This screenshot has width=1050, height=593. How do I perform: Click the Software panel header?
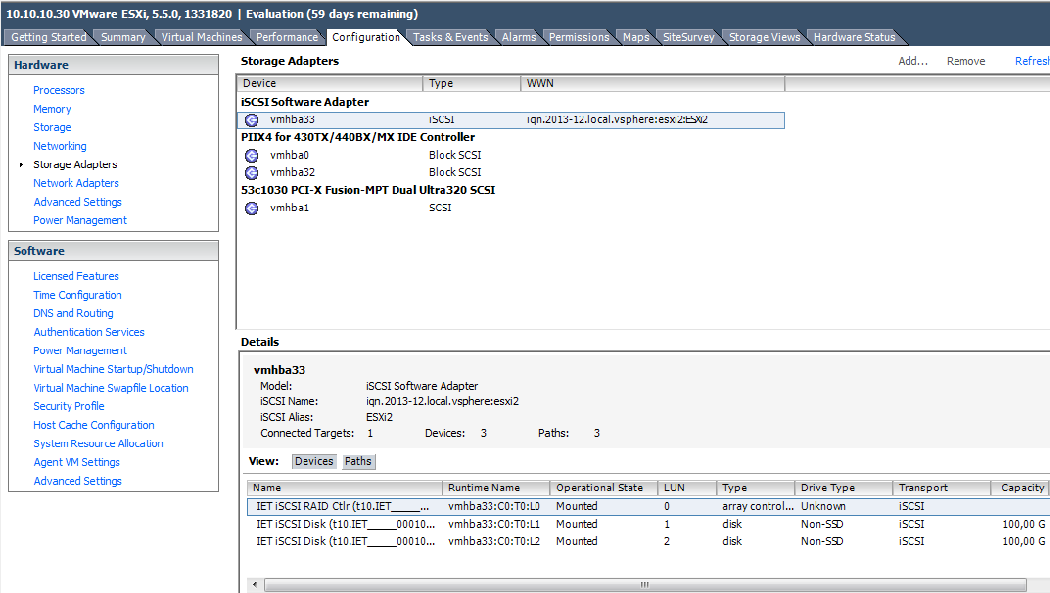[113, 251]
